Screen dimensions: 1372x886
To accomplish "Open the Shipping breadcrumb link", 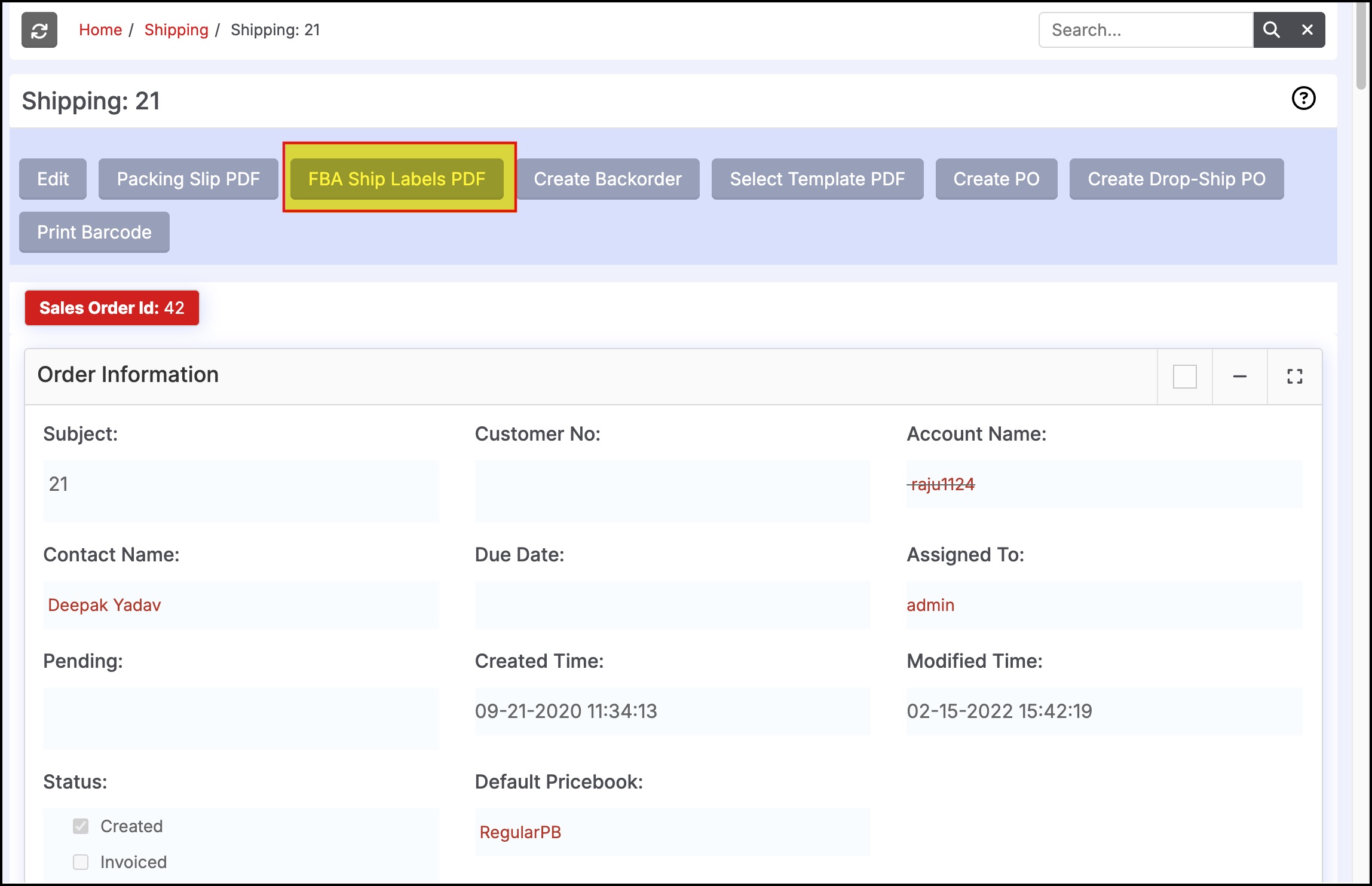I will click(176, 30).
